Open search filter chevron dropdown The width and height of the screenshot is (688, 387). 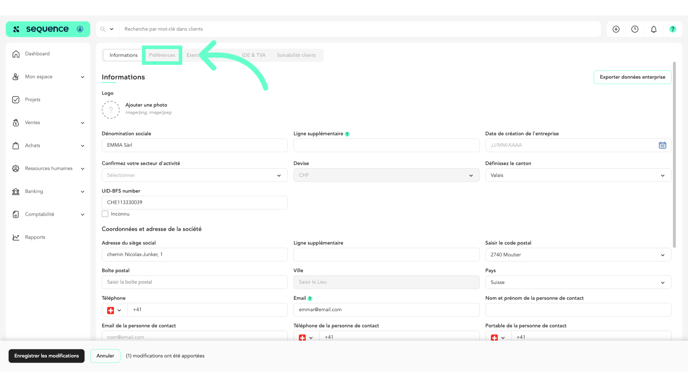click(111, 29)
